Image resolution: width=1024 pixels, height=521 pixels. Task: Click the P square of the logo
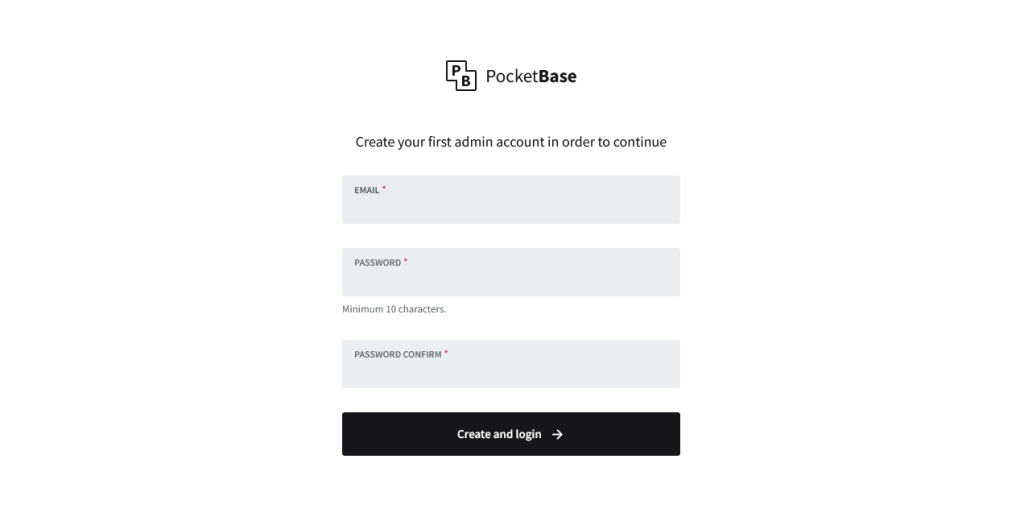click(456, 71)
